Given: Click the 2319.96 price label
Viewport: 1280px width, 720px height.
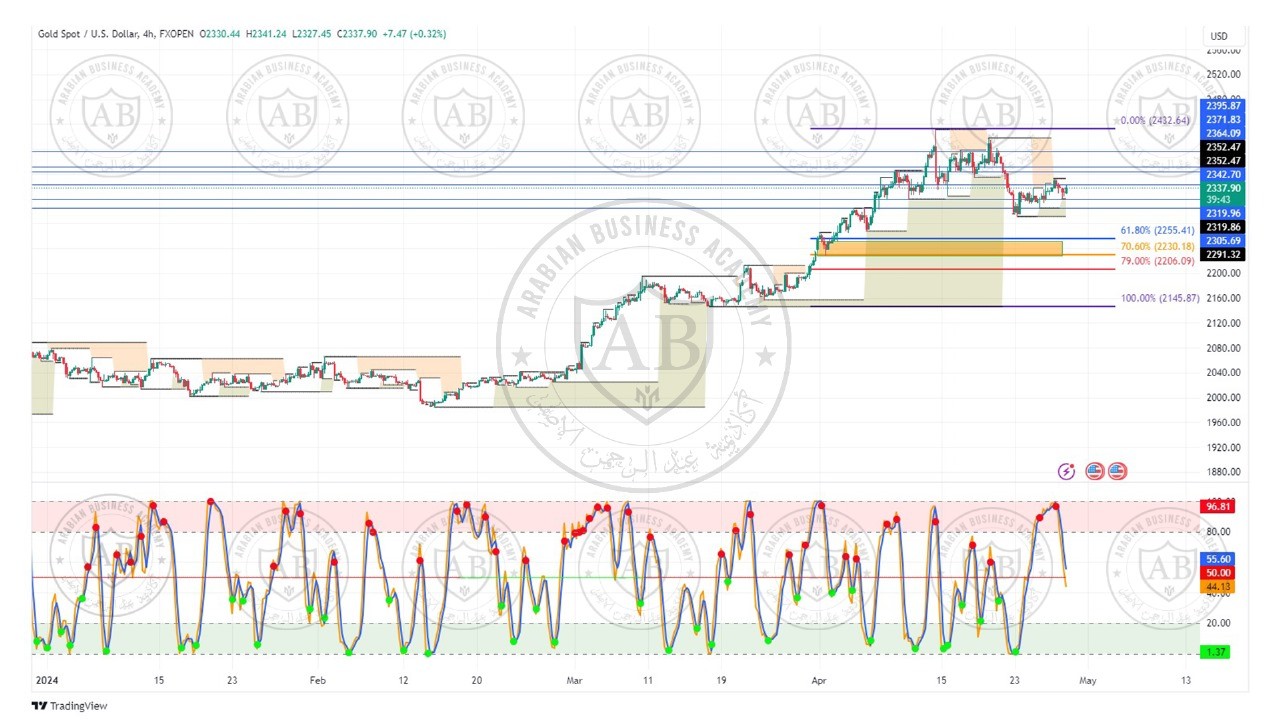Looking at the screenshot, I should point(1223,213).
